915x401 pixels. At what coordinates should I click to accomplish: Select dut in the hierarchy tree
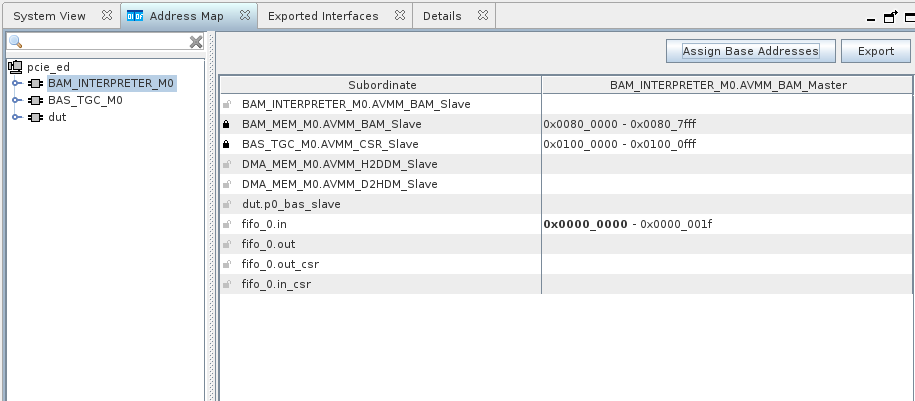coord(57,117)
